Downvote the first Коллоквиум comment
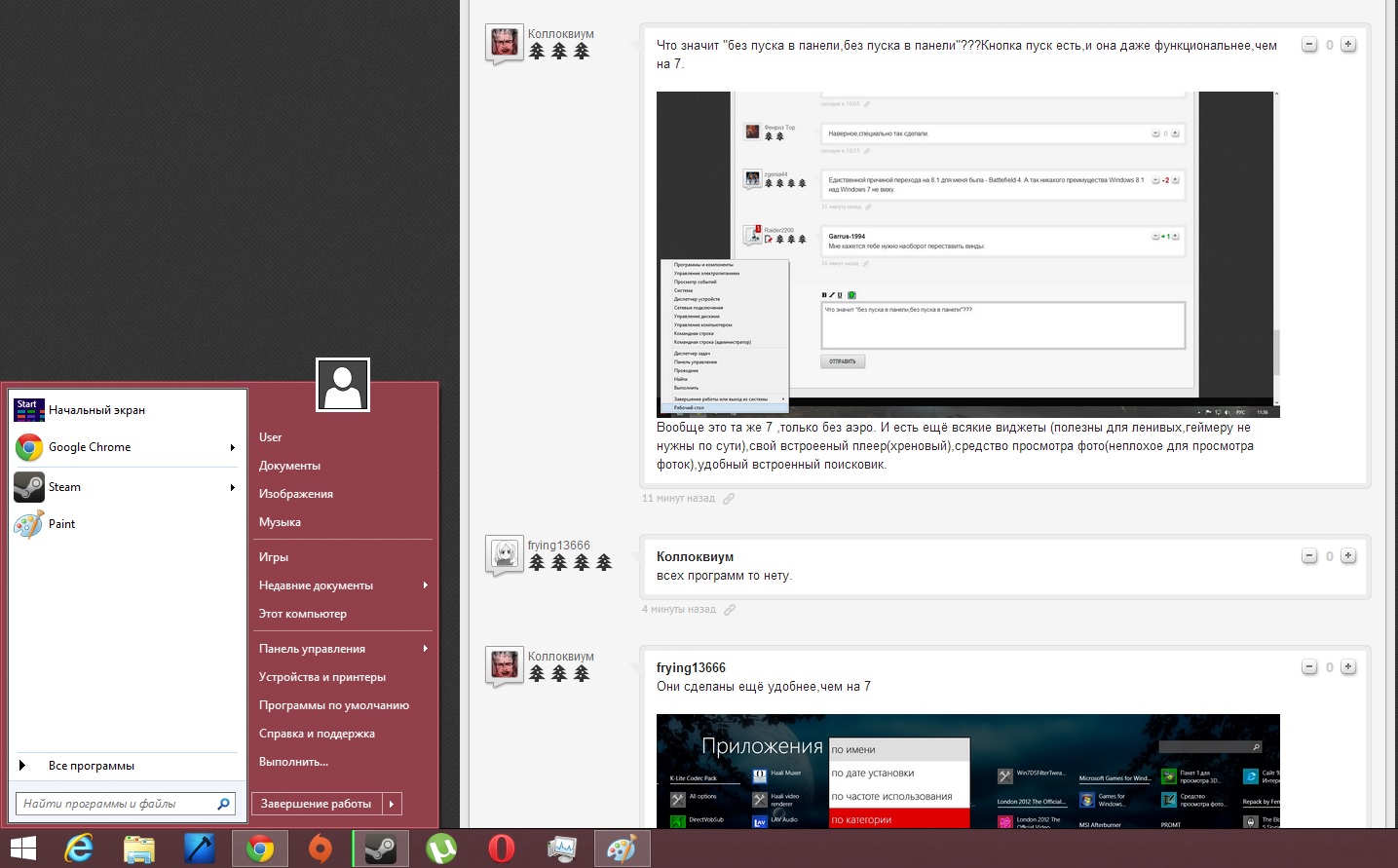Viewport: 1398px width, 868px height. (1309, 44)
